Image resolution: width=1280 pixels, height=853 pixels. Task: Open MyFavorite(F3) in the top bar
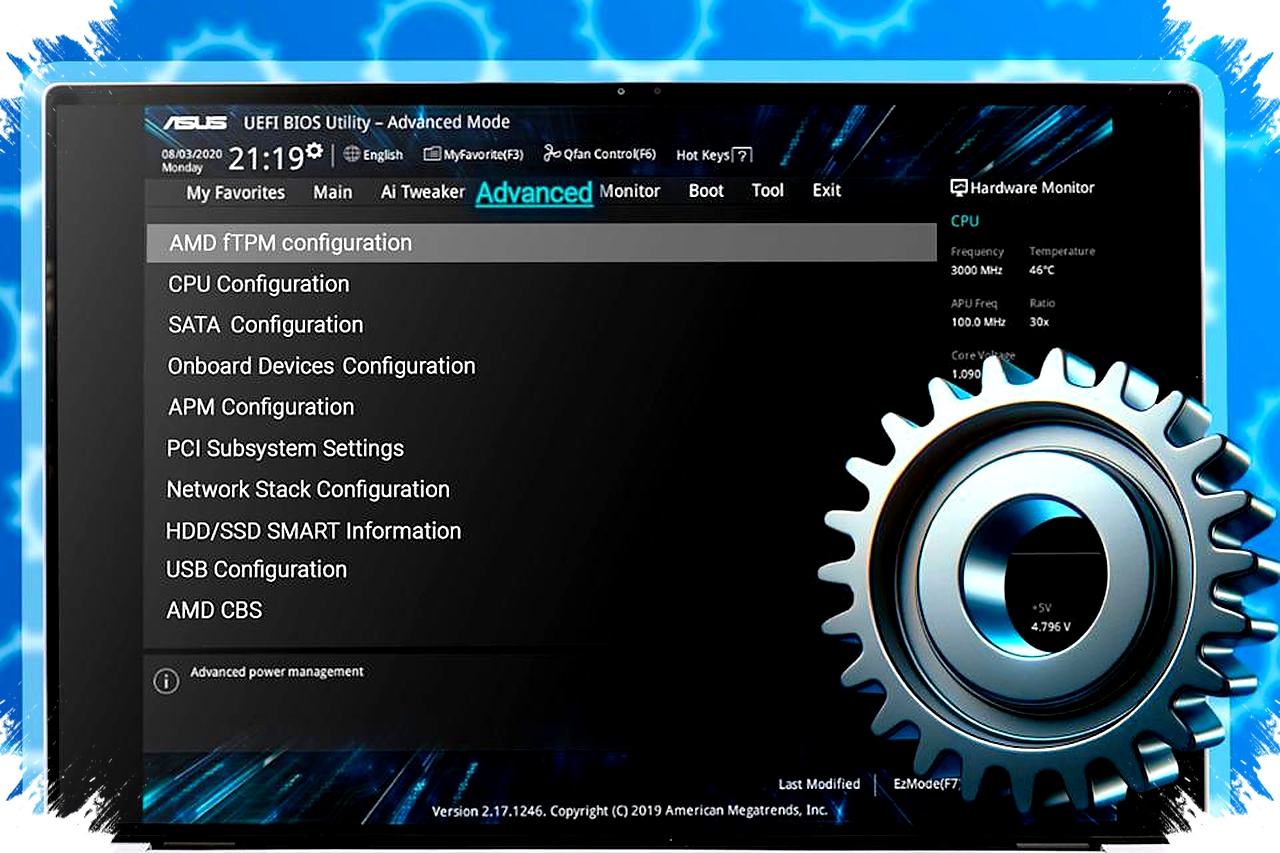point(473,155)
